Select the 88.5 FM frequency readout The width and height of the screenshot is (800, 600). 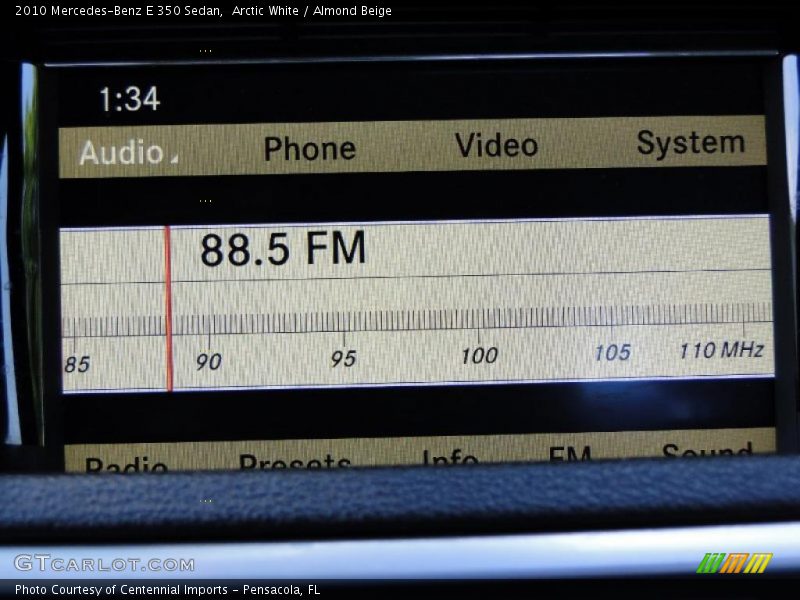click(x=283, y=248)
